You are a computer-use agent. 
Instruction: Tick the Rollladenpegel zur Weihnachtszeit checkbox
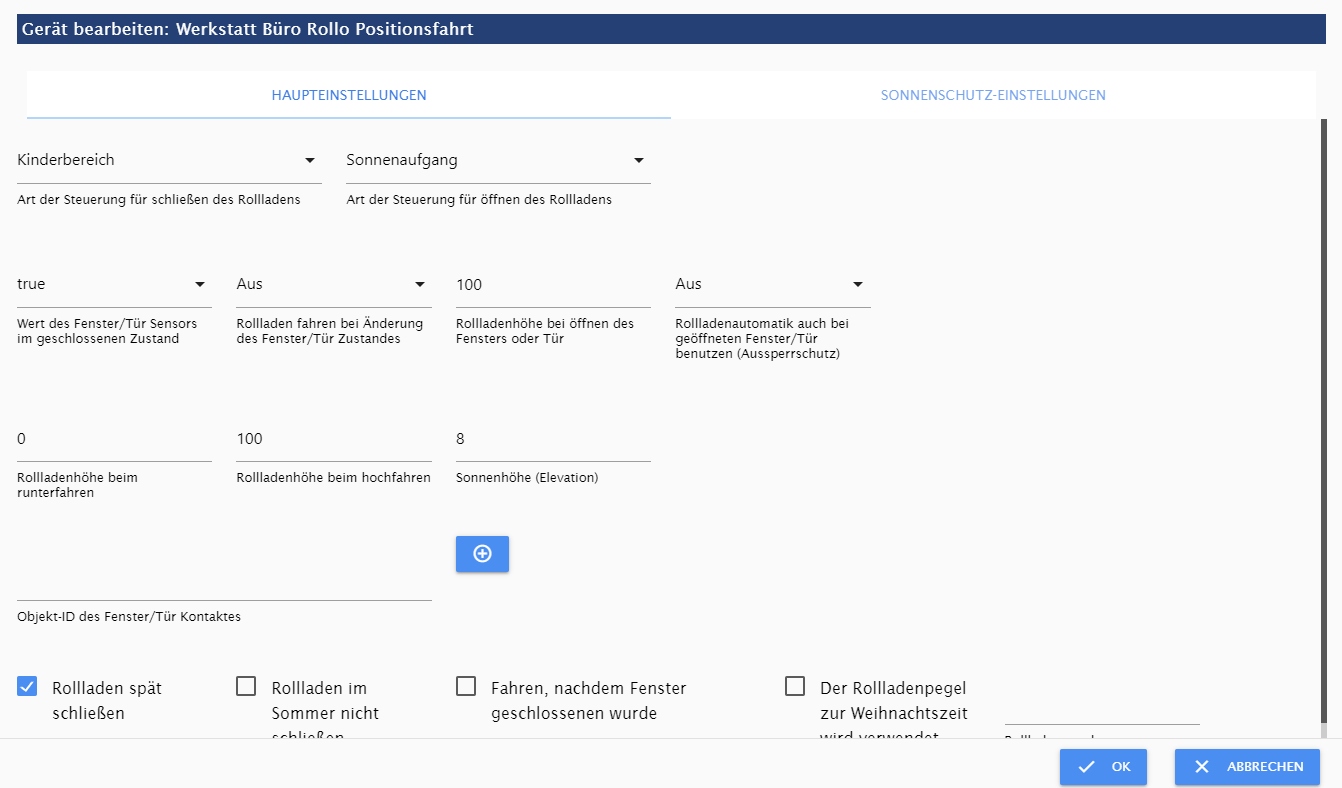[x=795, y=687]
